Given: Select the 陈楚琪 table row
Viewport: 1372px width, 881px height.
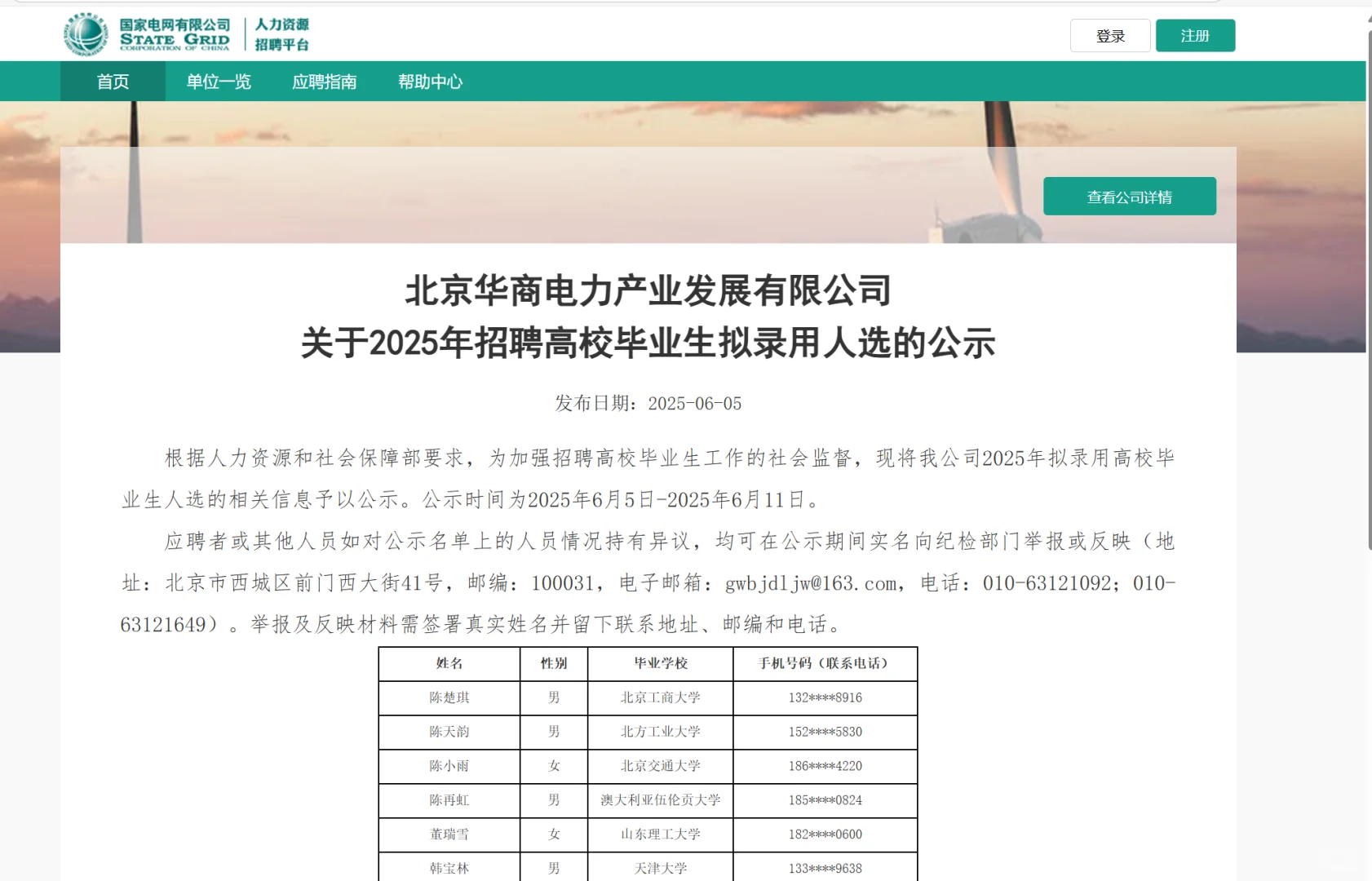Looking at the screenshot, I should click(648, 697).
